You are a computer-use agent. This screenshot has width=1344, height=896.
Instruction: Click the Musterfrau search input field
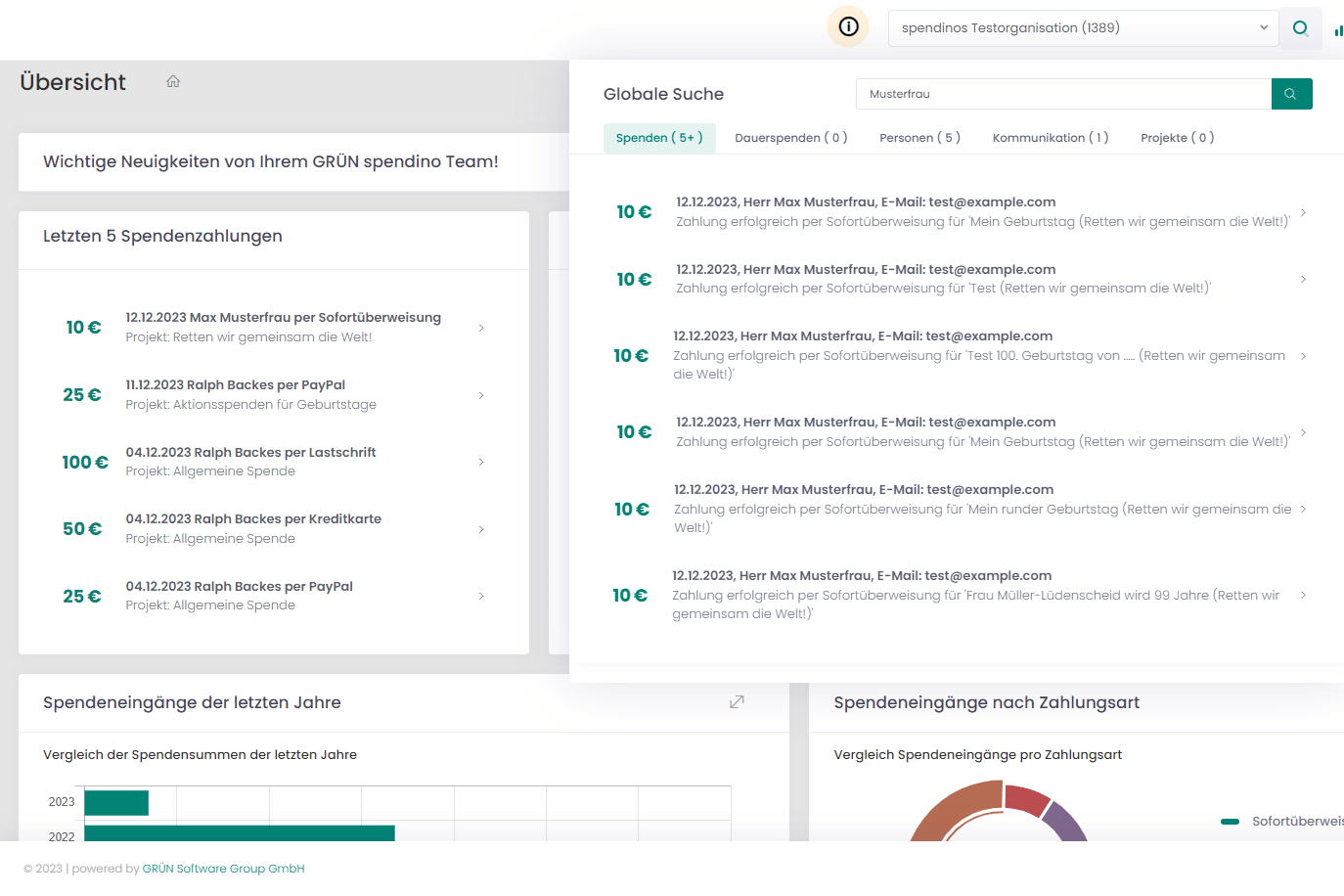point(1063,94)
